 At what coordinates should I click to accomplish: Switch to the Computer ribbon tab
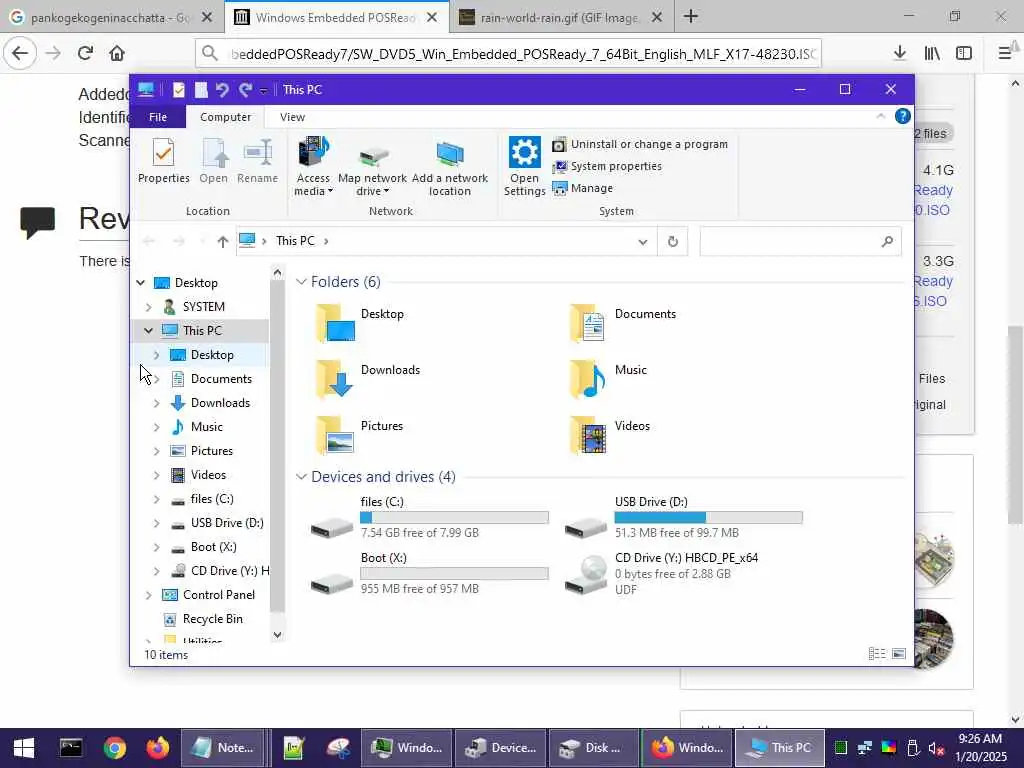click(x=225, y=117)
